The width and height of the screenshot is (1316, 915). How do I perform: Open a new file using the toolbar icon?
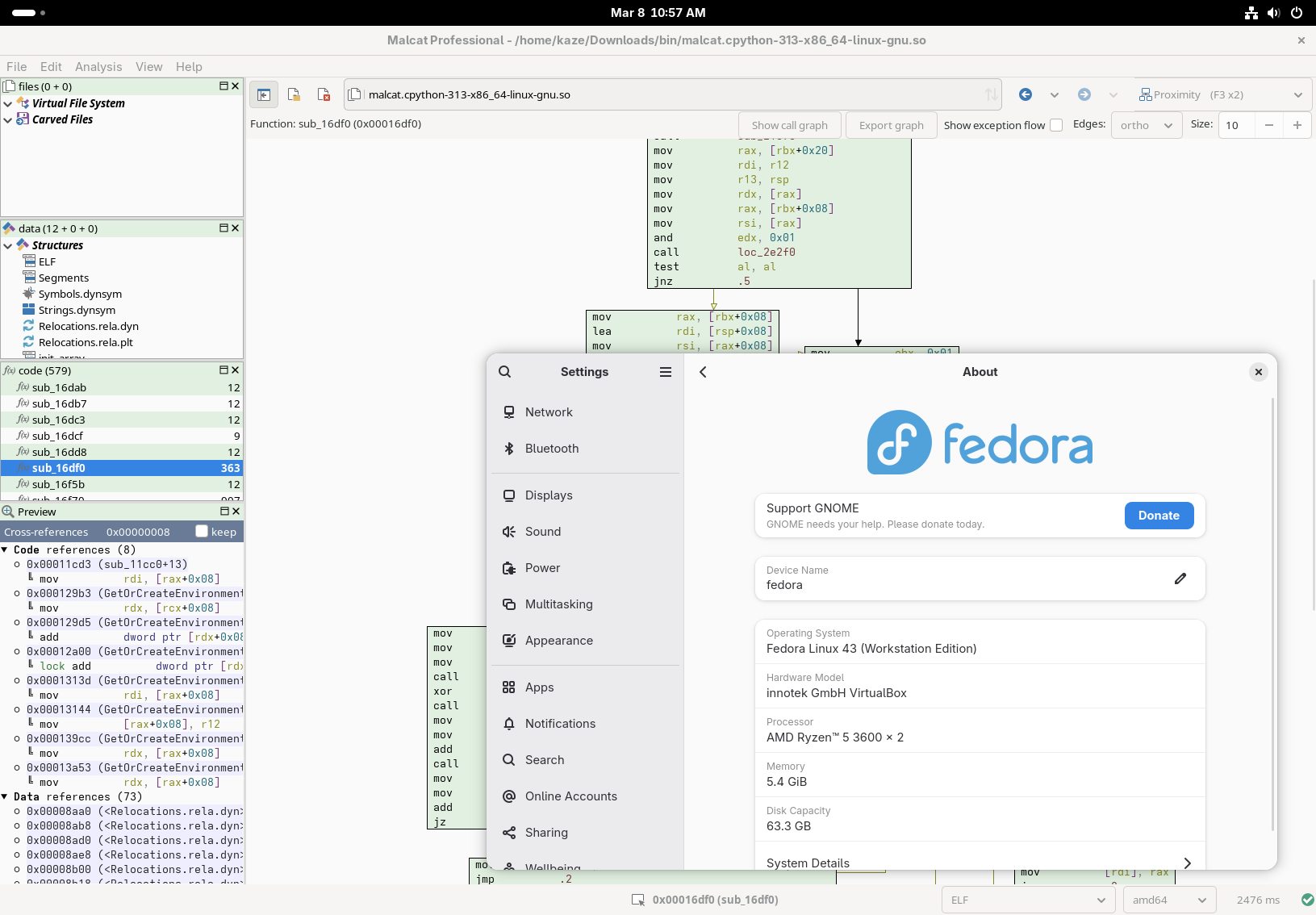(x=294, y=94)
